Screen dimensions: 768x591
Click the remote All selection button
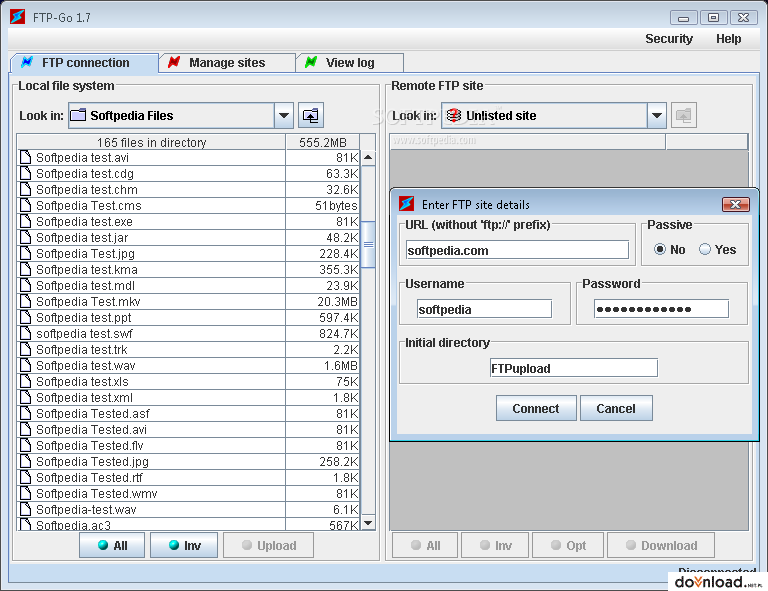pos(425,545)
